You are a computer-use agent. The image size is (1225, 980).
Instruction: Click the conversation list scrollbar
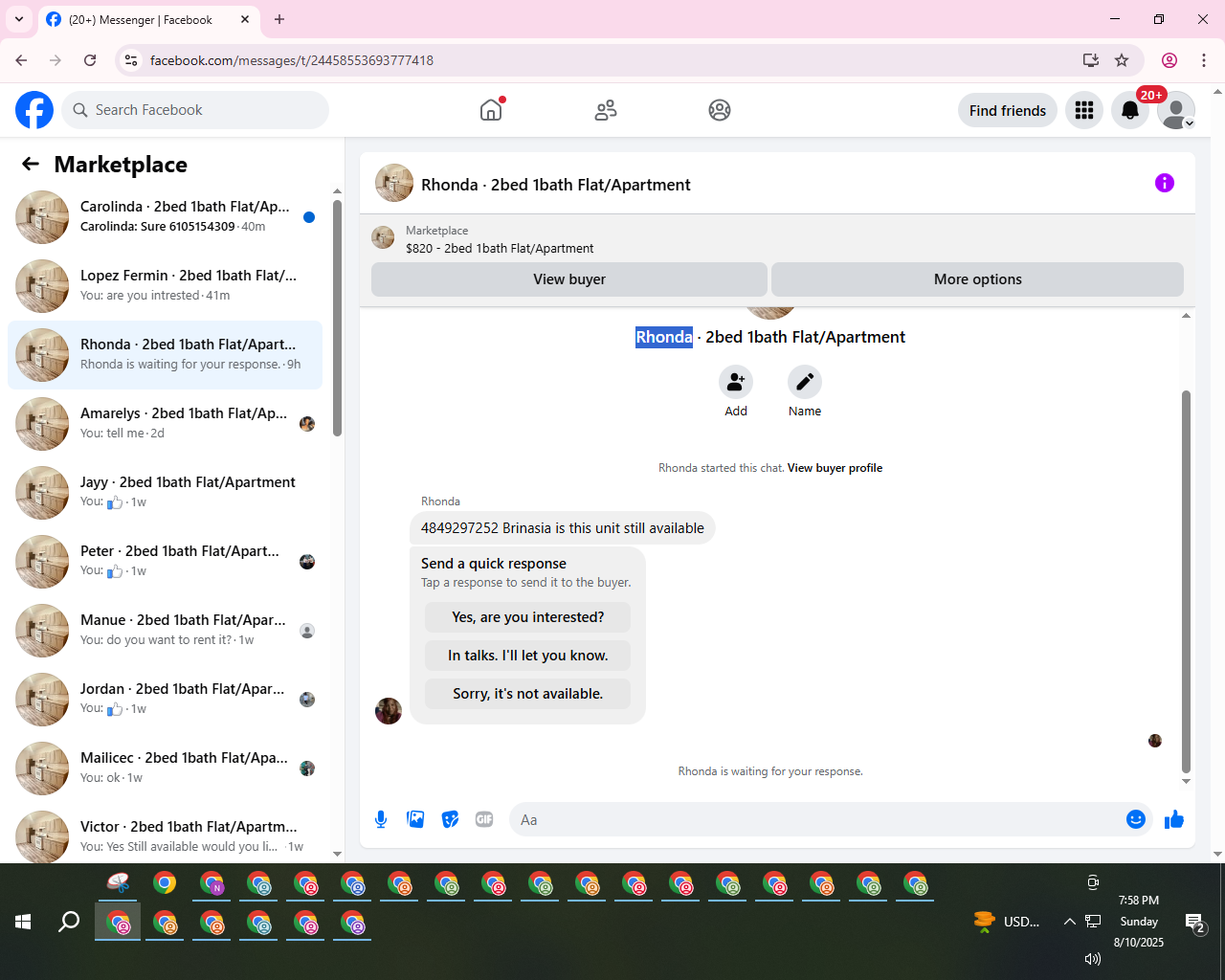click(337, 318)
